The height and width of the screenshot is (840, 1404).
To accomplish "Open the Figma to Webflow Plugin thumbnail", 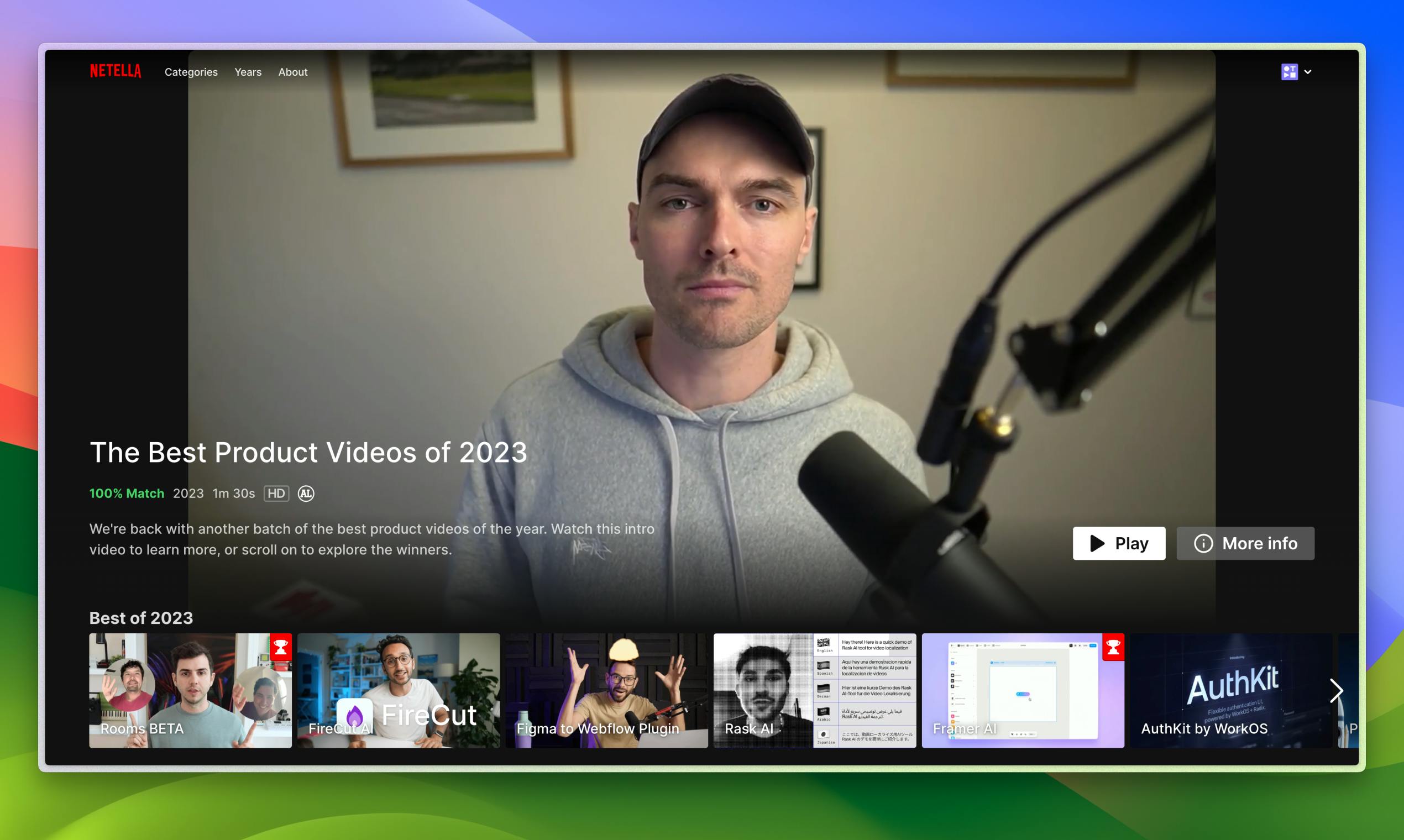I will (606, 691).
